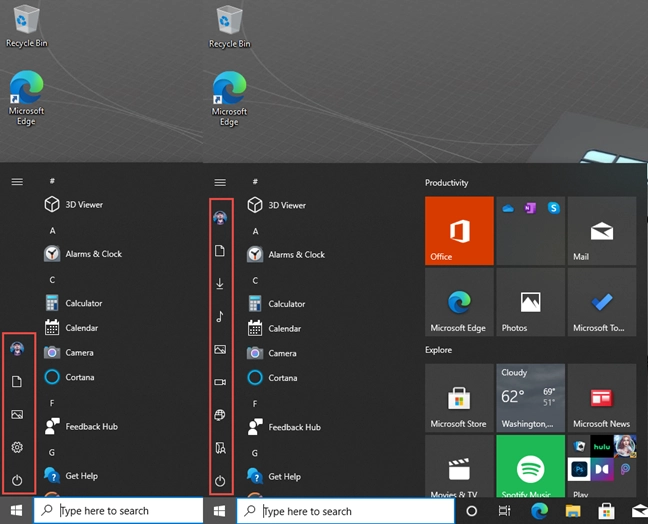
Task: Open the Microsoft To Do tile
Action: click(x=602, y=302)
